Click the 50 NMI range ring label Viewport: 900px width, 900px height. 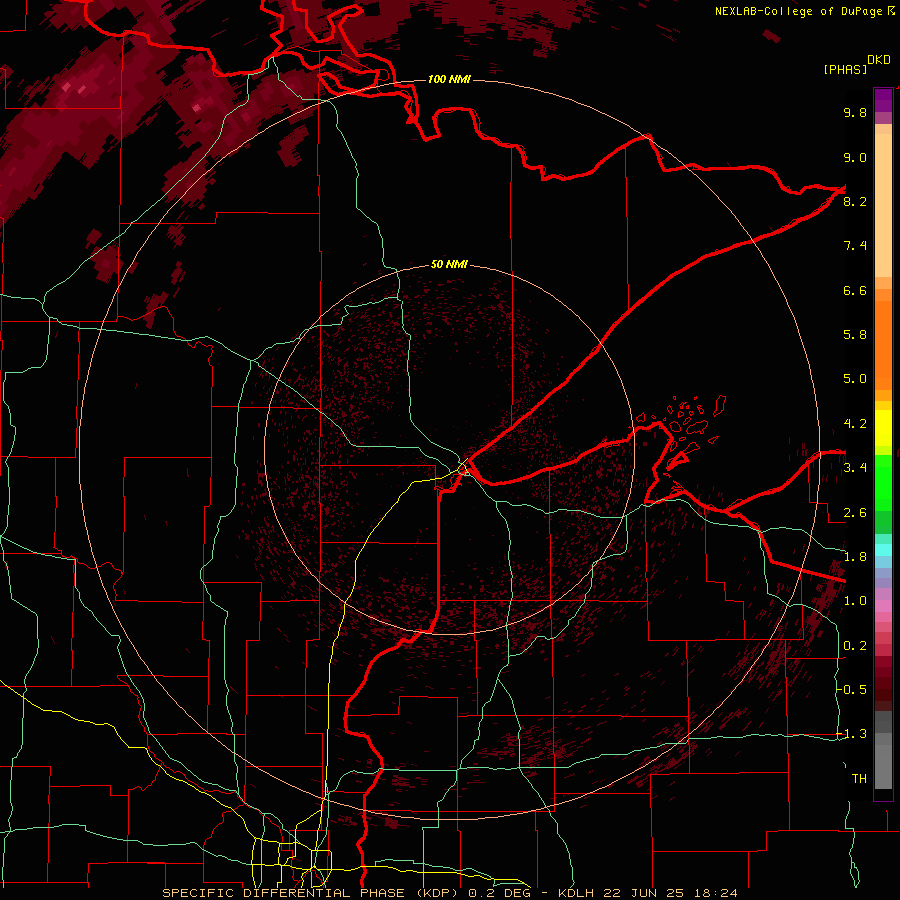pos(449,264)
